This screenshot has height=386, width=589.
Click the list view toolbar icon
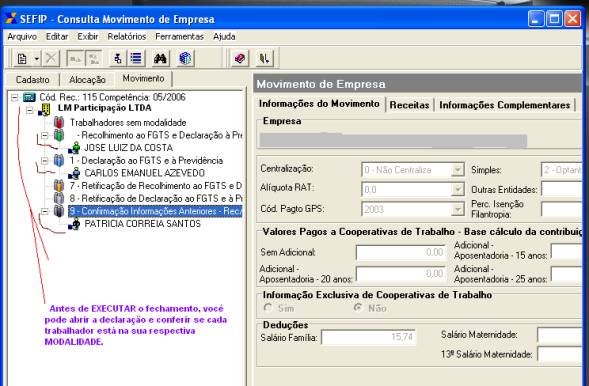(136, 59)
